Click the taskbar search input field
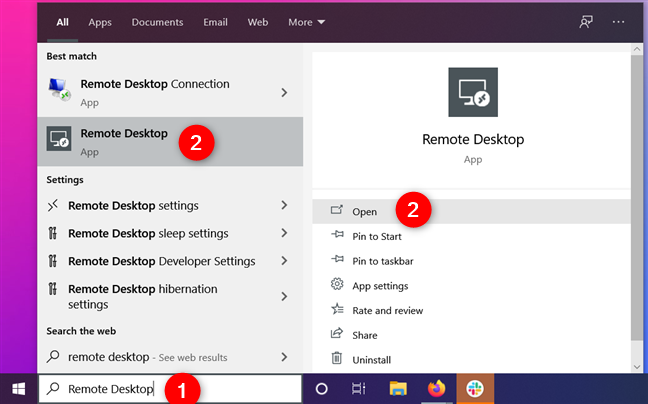 pos(170,389)
